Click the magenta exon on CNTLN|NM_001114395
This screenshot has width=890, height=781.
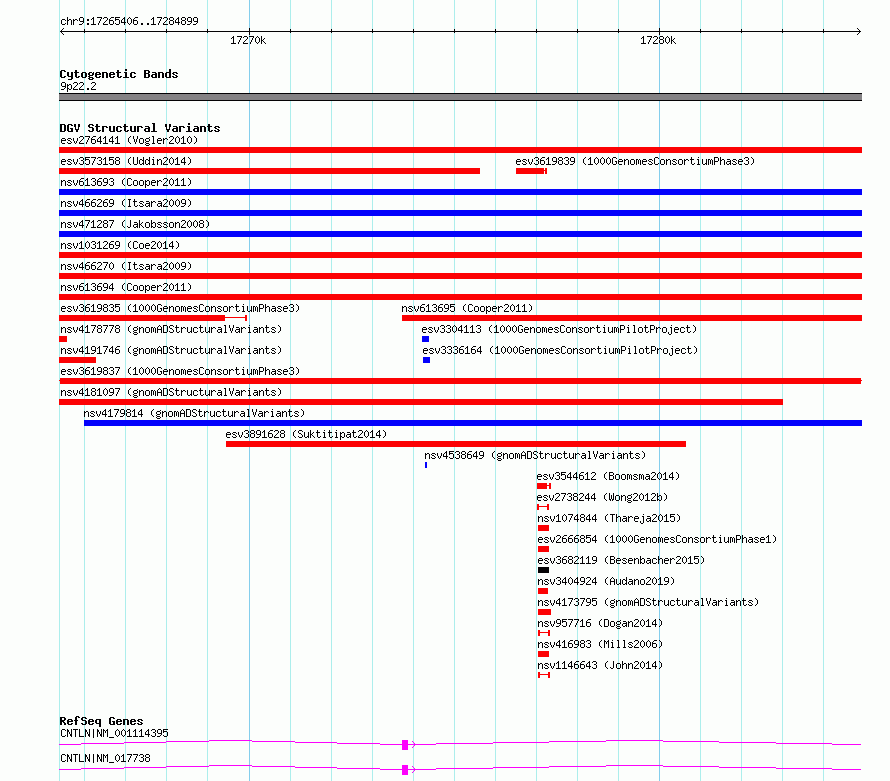pyautogui.click(x=405, y=745)
